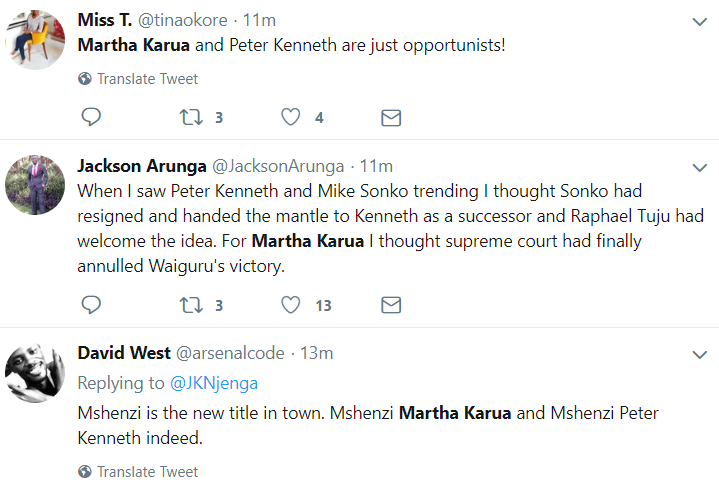Click Jackson Arunga's profile picture

35,186
